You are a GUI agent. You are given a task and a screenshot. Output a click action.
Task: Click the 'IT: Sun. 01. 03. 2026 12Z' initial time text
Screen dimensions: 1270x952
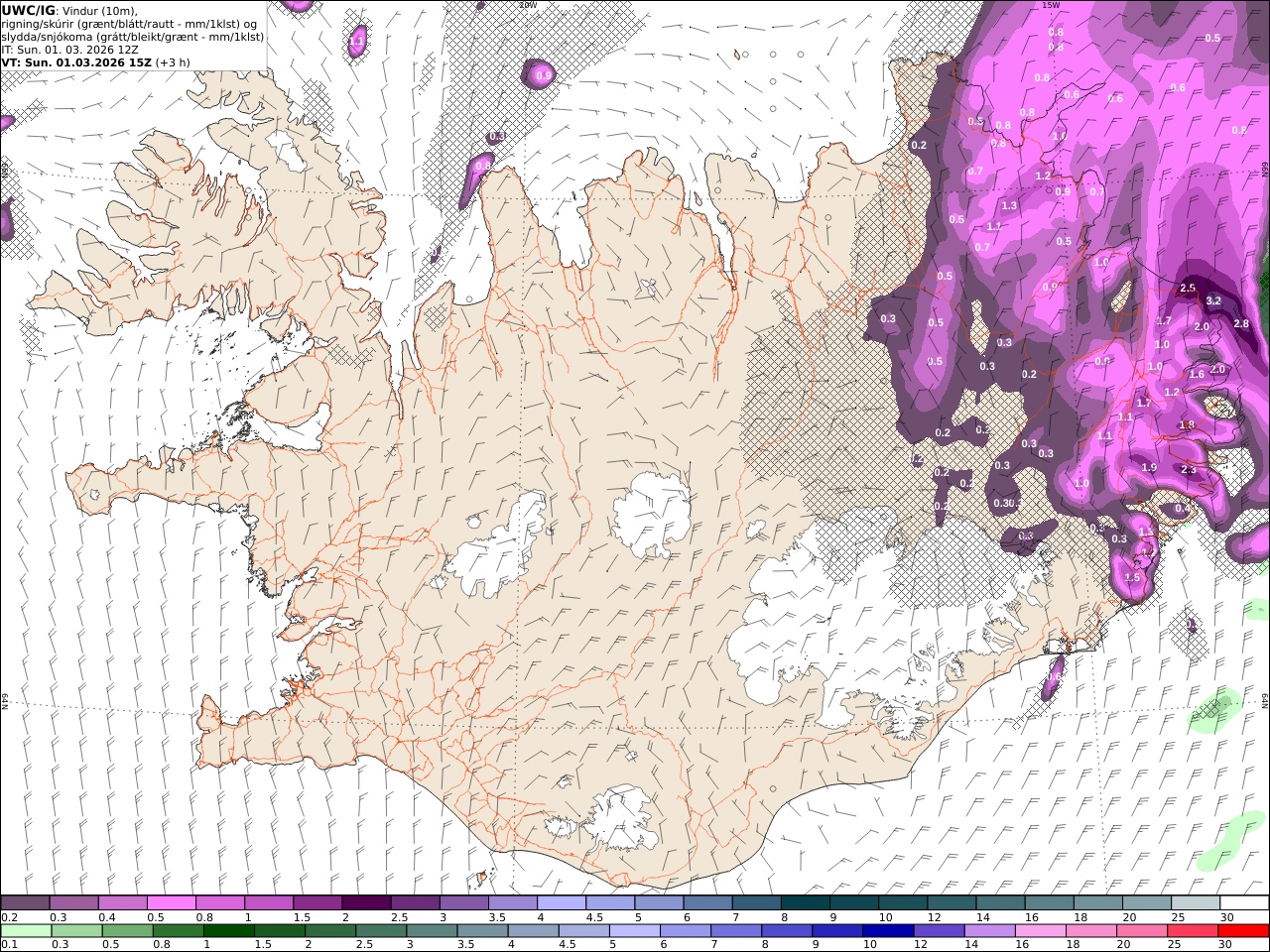point(69,49)
